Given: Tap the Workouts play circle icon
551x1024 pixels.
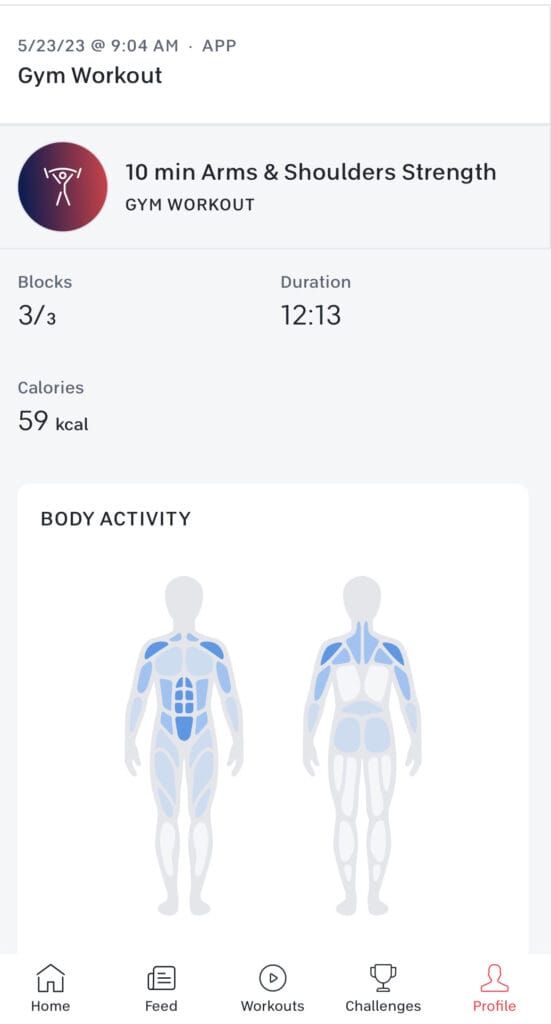Looking at the screenshot, I should 272,978.
